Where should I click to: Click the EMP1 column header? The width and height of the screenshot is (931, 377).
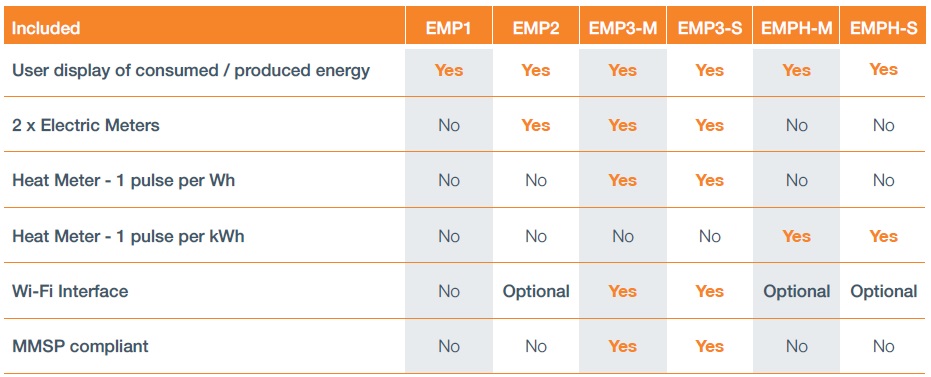point(448,28)
